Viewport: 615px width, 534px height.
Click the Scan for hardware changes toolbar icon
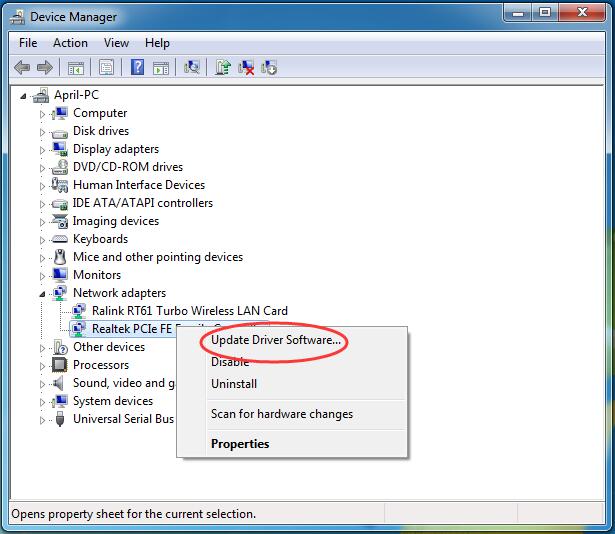tap(192, 67)
